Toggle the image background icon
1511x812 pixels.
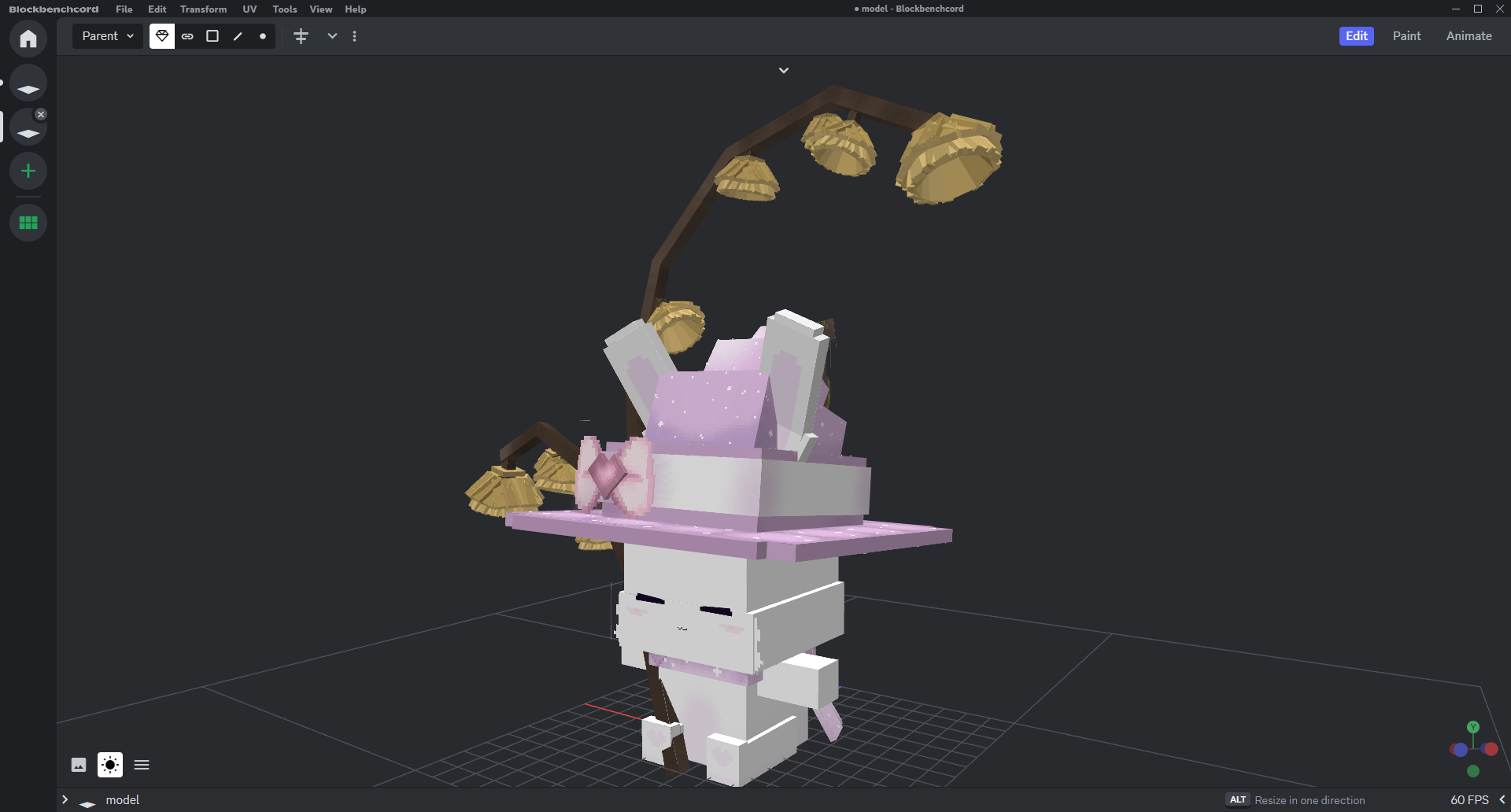[79, 765]
